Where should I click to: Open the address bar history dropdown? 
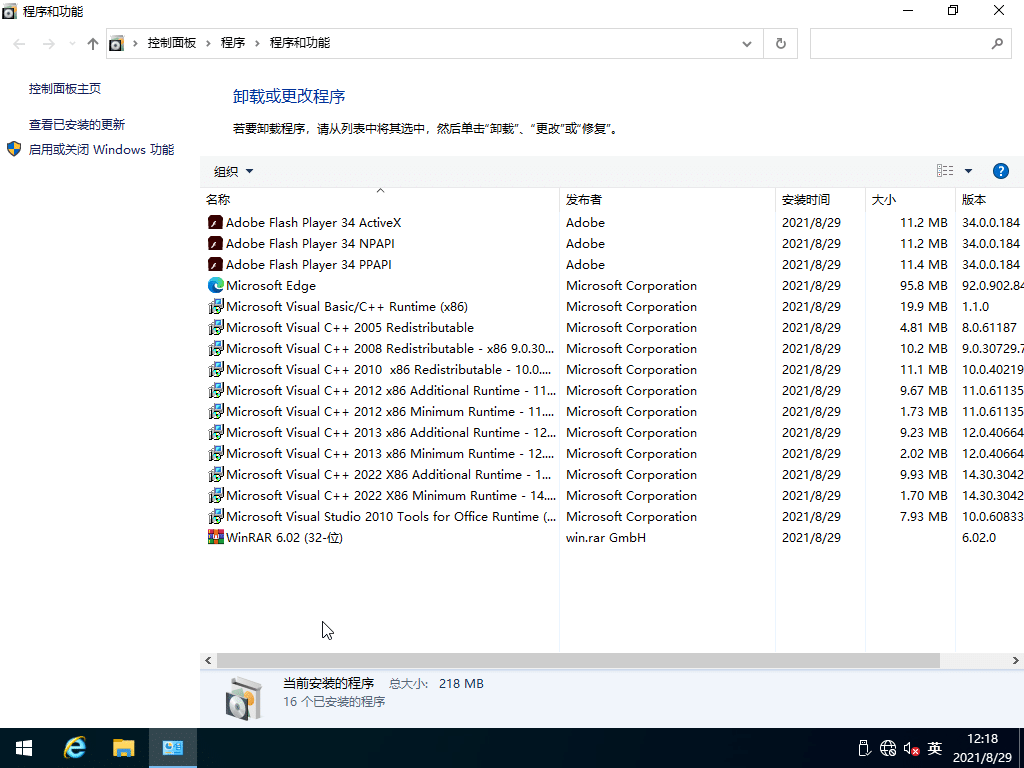point(746,43)
